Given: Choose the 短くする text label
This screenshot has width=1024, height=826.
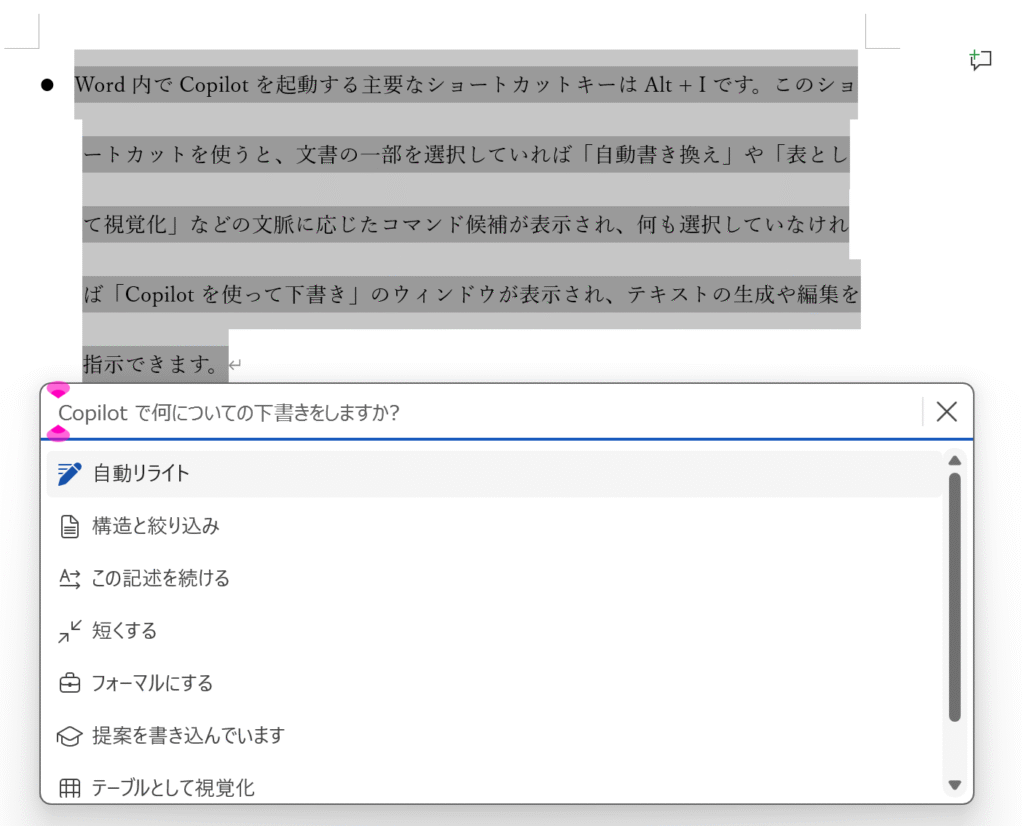Looking at the screenshot, I should click(124, 631).
